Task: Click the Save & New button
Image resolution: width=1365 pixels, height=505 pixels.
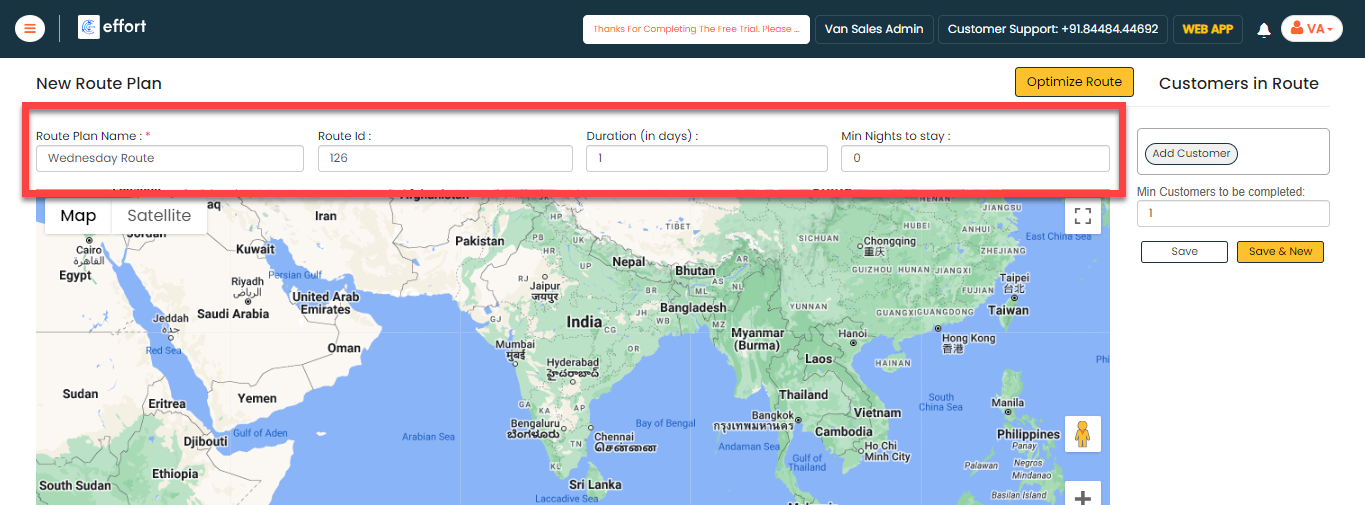Action: pyautogui.click(x=1280, y=252)
